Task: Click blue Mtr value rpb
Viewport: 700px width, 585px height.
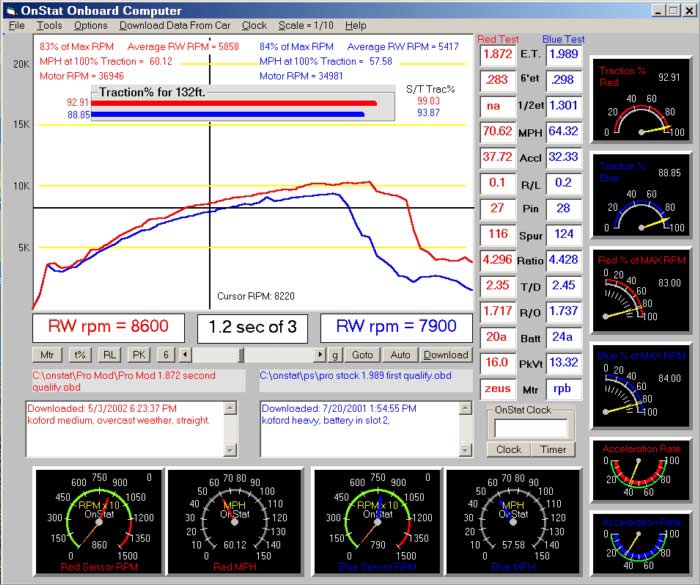Action: click(x=564, y=389)
